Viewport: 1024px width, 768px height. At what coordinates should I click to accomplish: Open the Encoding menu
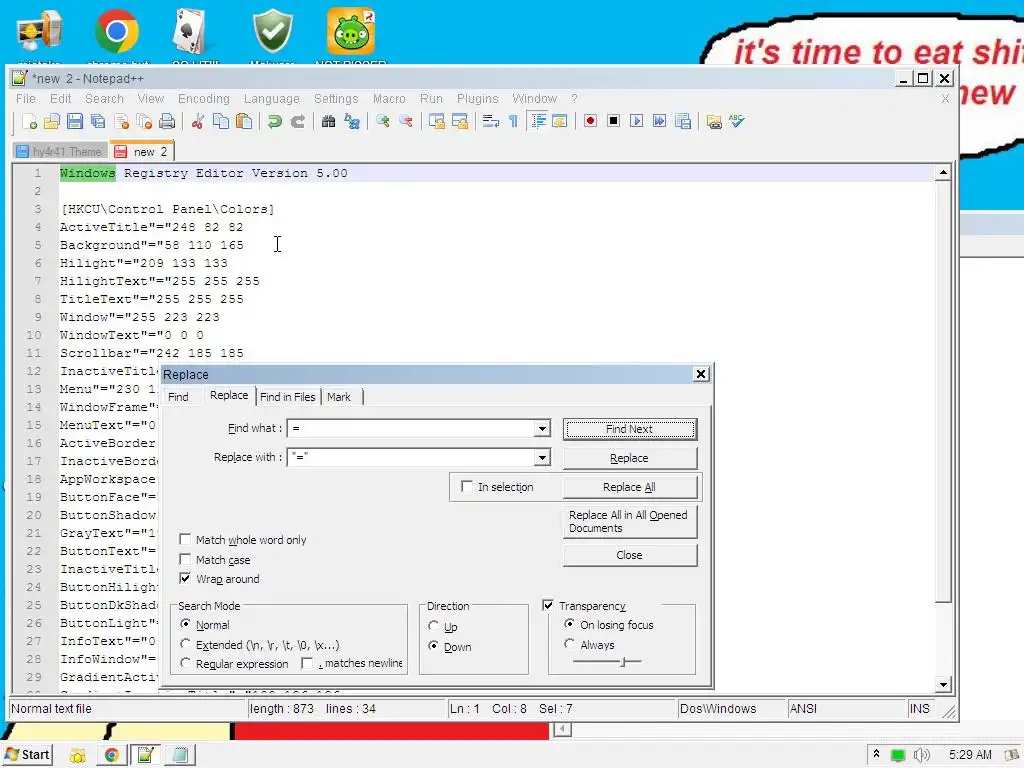pyautogui.click(x=204, y=99)
